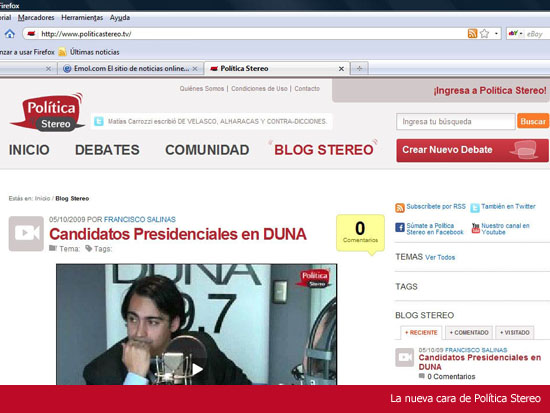Open Subscríbete por RSS feed icon

click(400, 208)
